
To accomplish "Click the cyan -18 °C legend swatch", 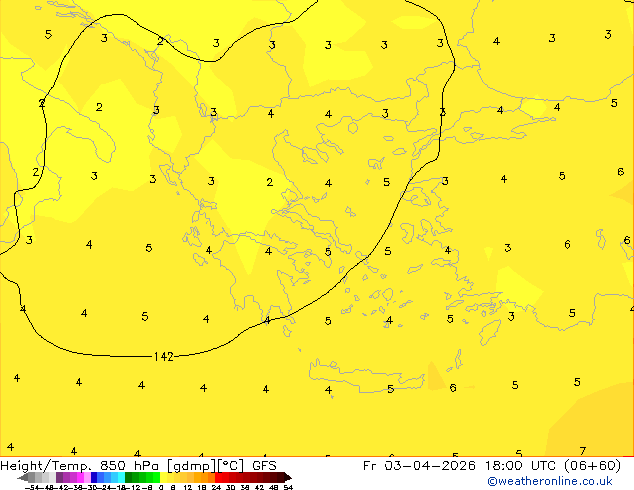I will (121, 477).
